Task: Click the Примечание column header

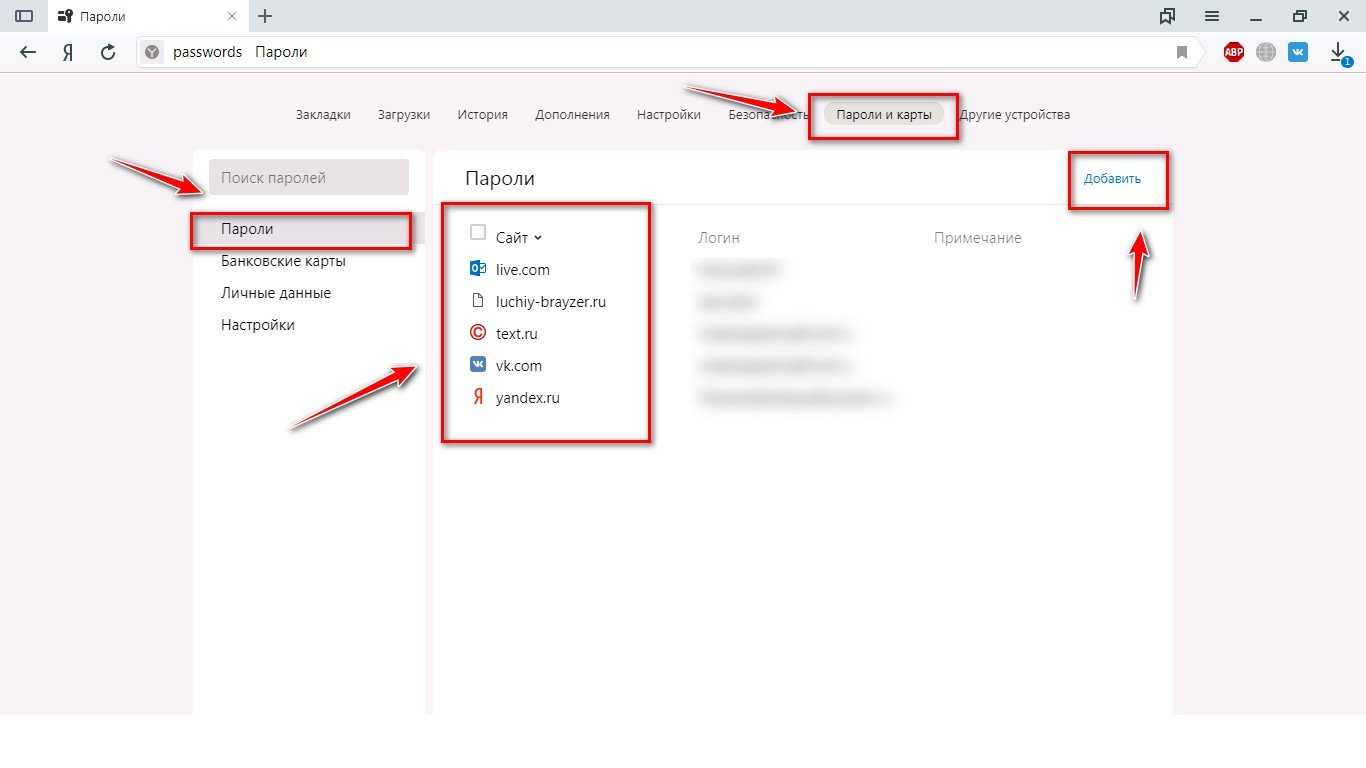Action: (x=978, y=238)
